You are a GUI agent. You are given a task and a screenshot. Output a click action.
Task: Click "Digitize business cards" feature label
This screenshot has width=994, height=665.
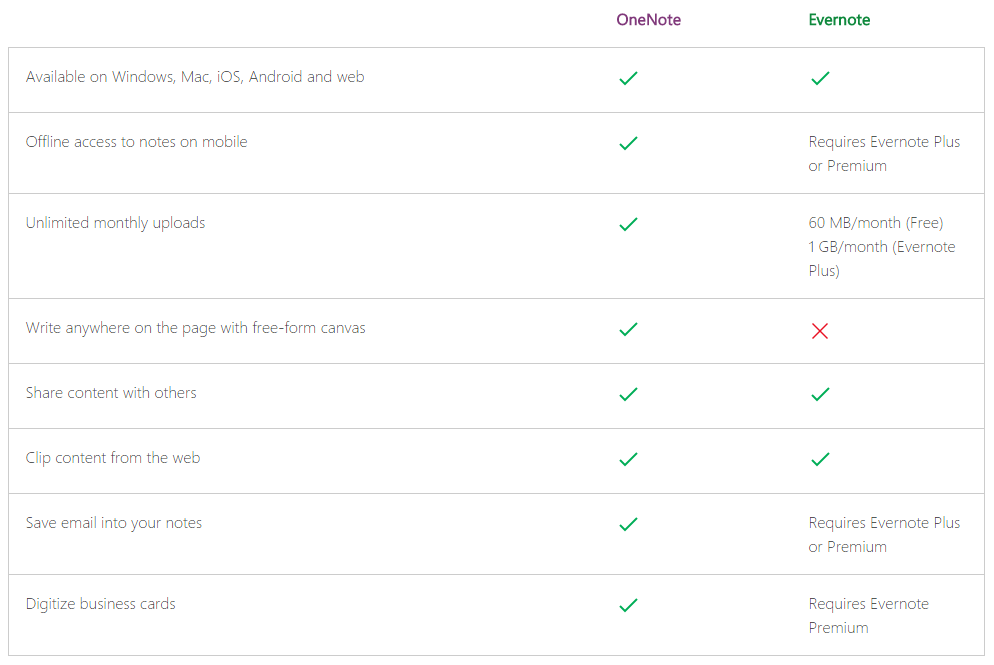click(100, 604)
